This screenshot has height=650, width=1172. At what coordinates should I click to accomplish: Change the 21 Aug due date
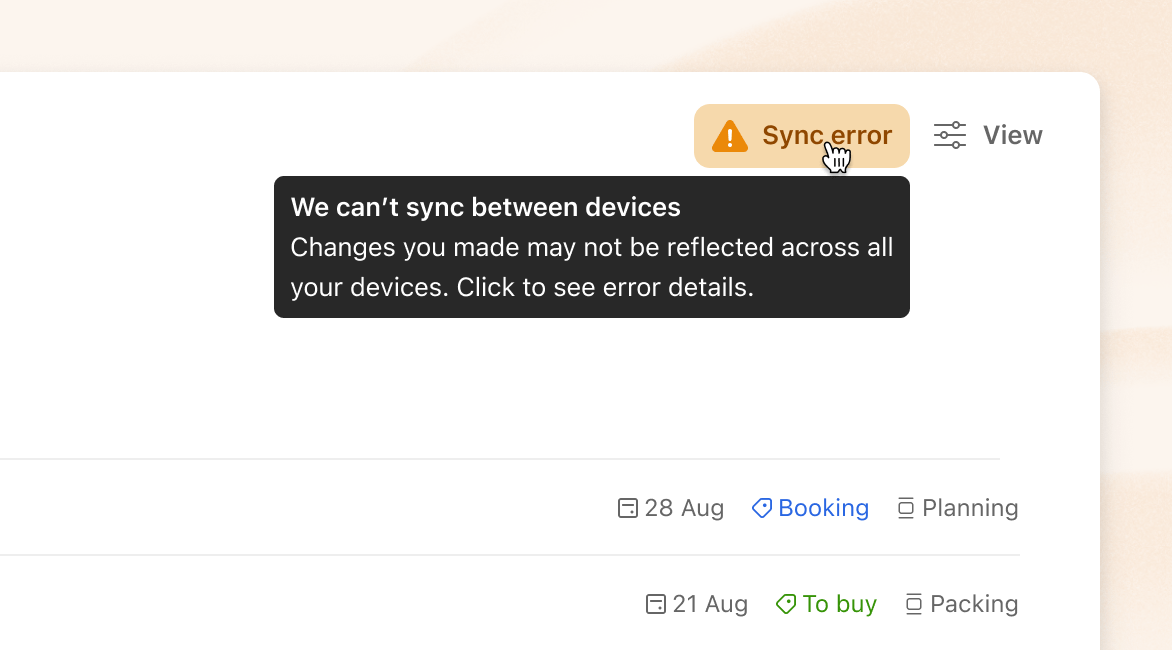pyautogui.click(x=710, y=603)
